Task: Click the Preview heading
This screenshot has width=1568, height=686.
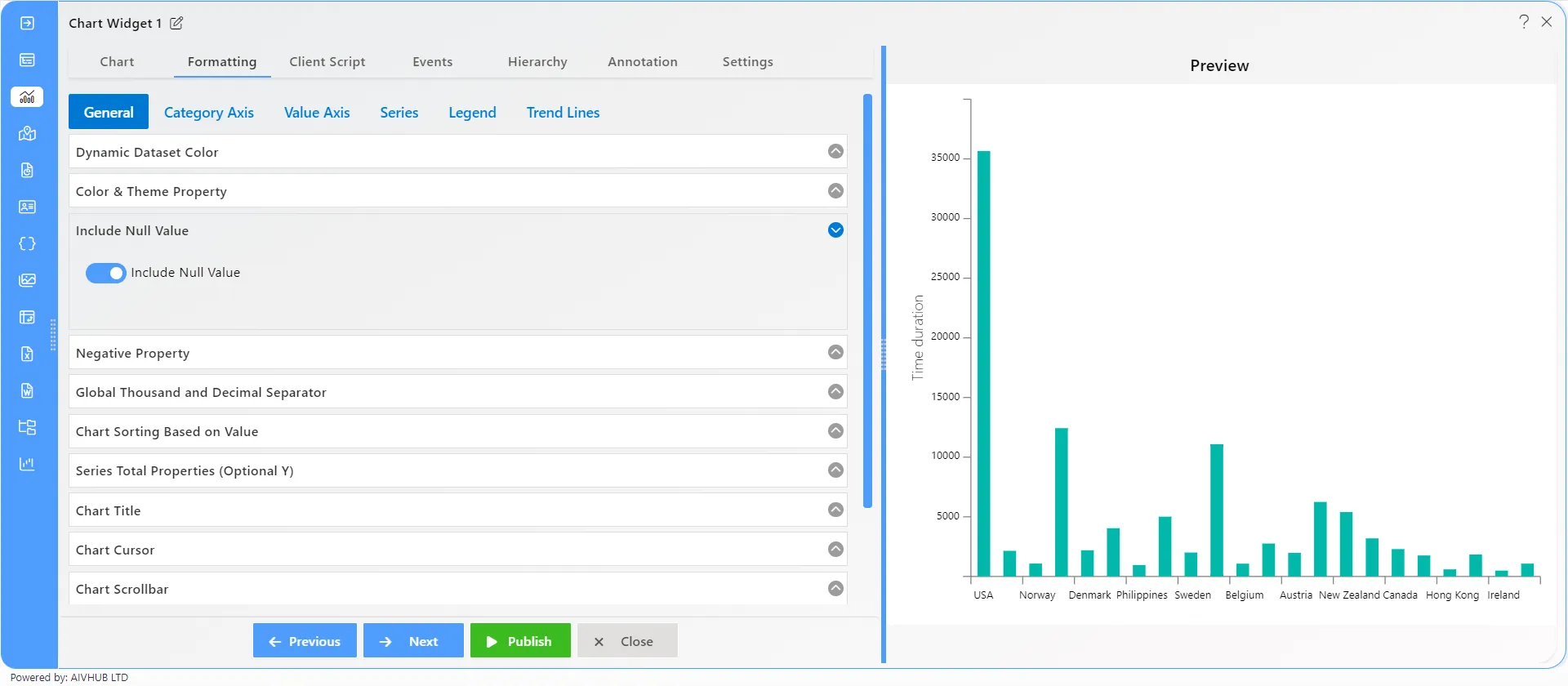Action: [1219, 66]
